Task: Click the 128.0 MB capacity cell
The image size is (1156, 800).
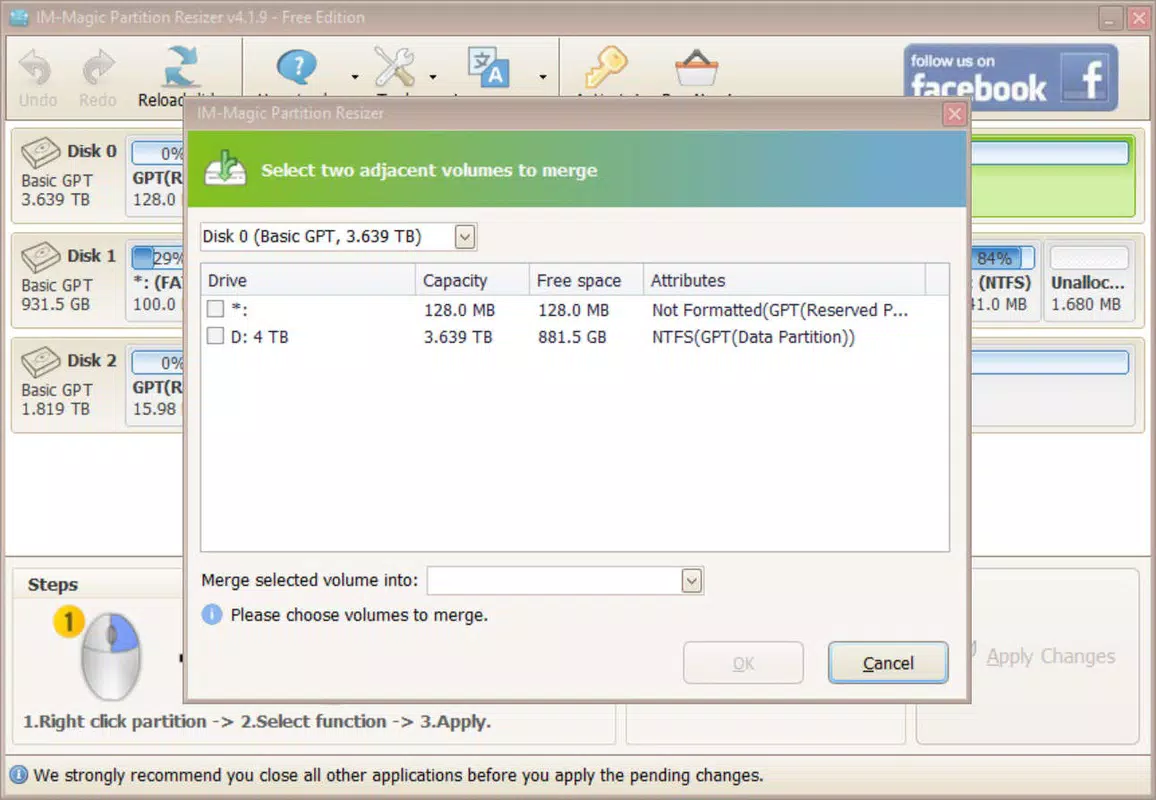Action: pyautogui.click(x=459, y=310)
